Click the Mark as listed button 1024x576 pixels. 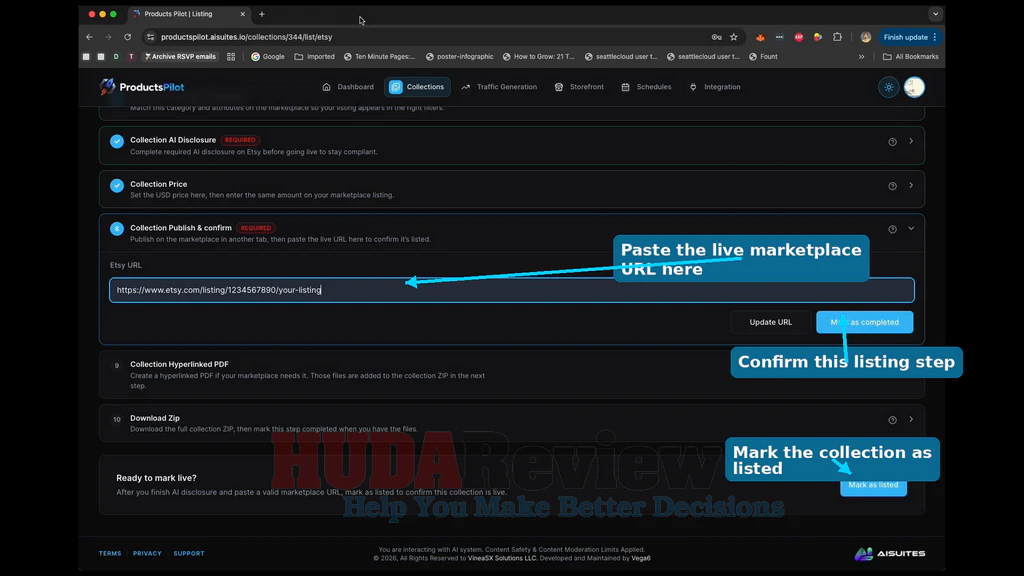tap(873, 486)
